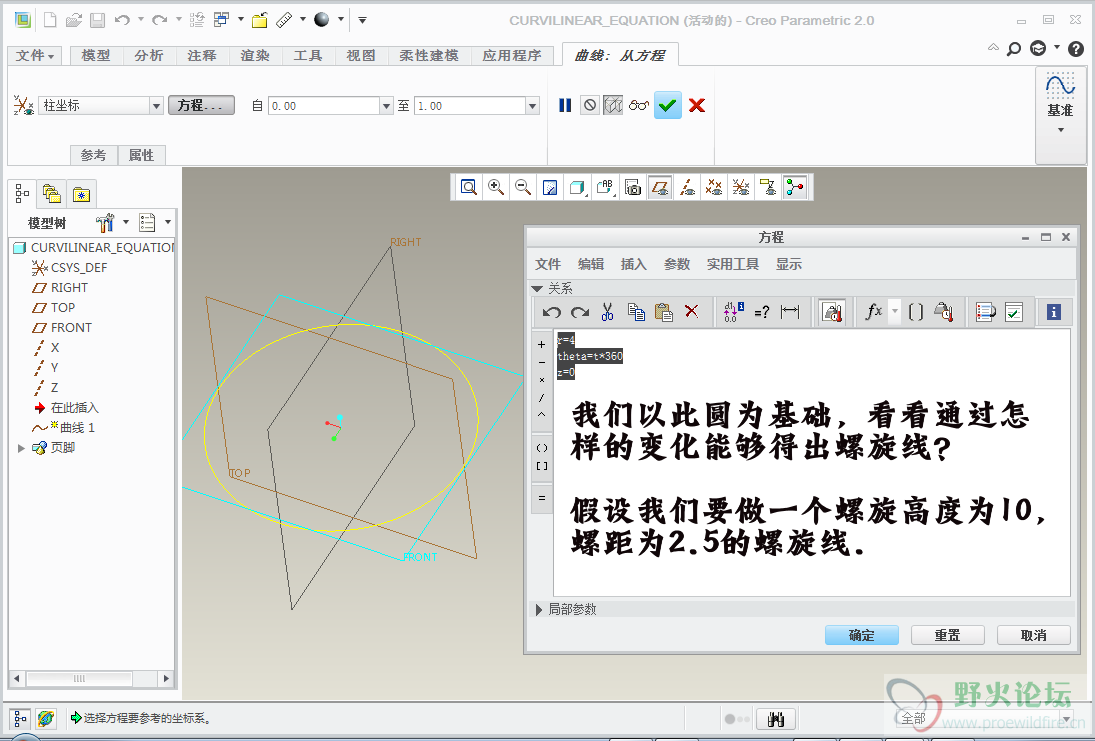Image resolution: width=1095 pixels, height=741 pixels.
Task: Open the 分析 ribbon tab
Action: [x=149, y=56]
